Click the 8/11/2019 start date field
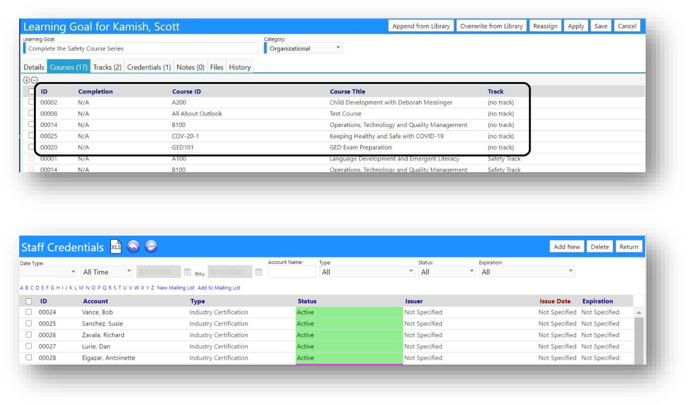687x405 pixels. click(159, 272)
